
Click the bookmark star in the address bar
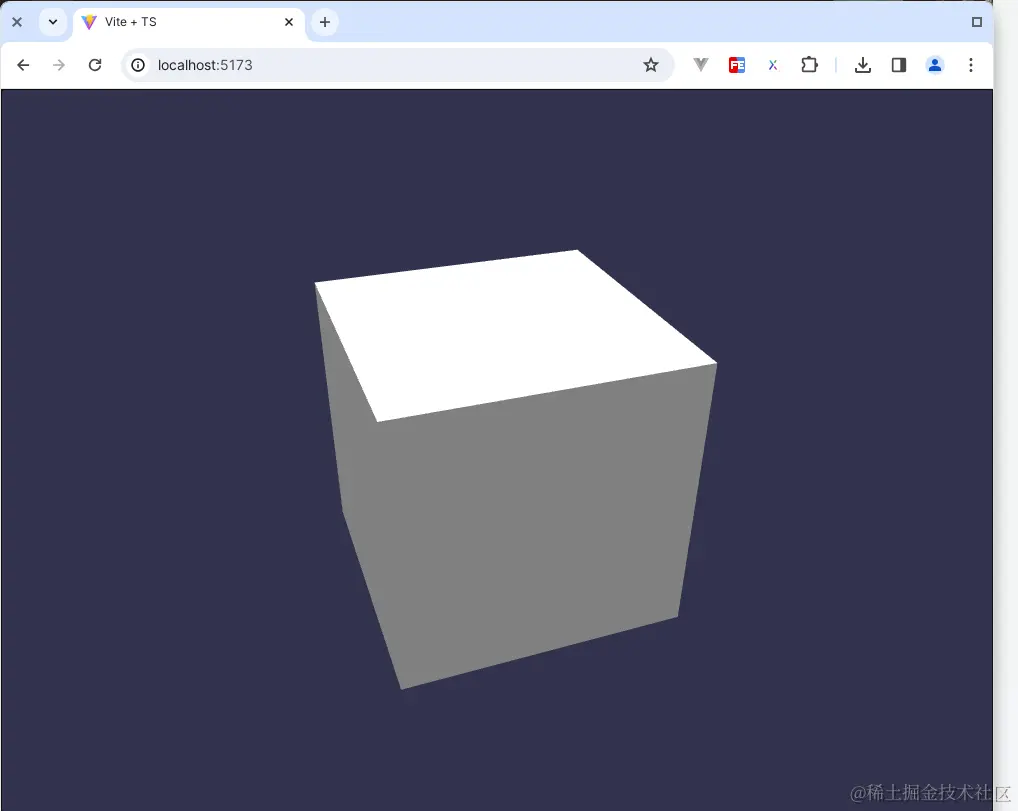tap(652, 64)
